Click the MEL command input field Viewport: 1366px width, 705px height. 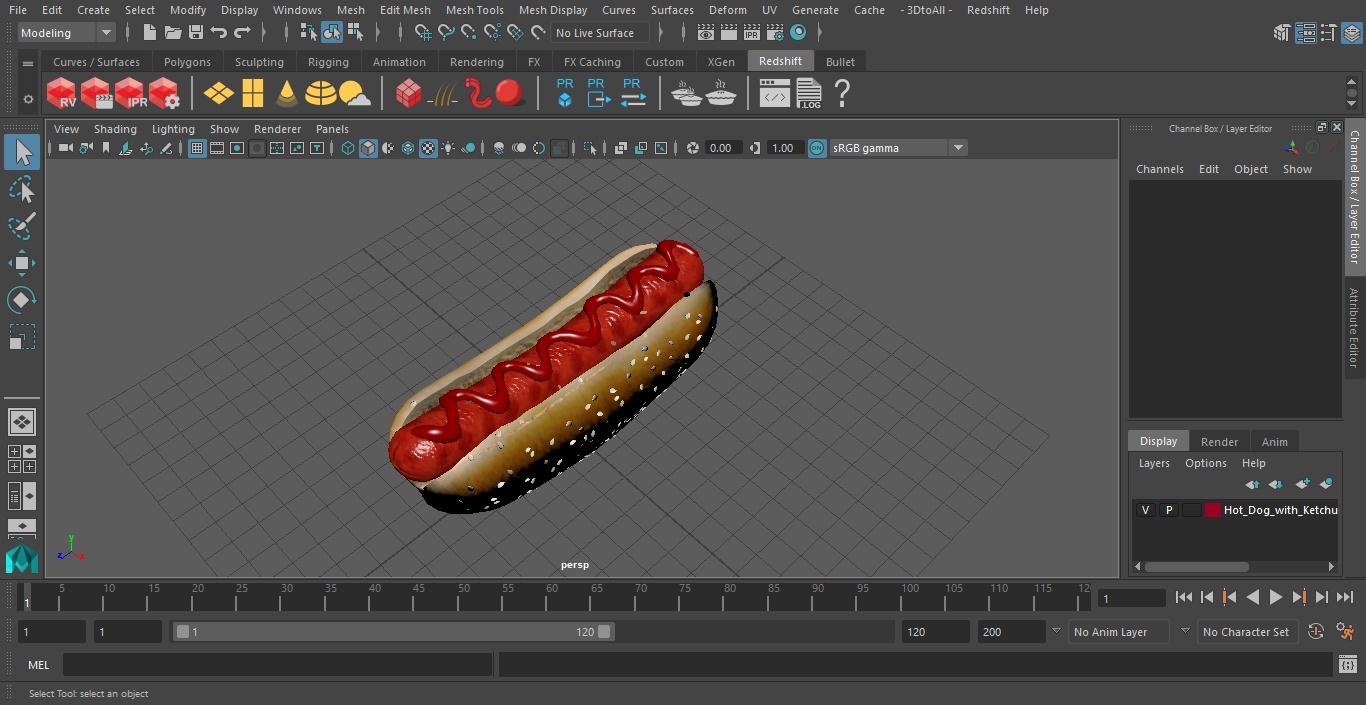277,665
